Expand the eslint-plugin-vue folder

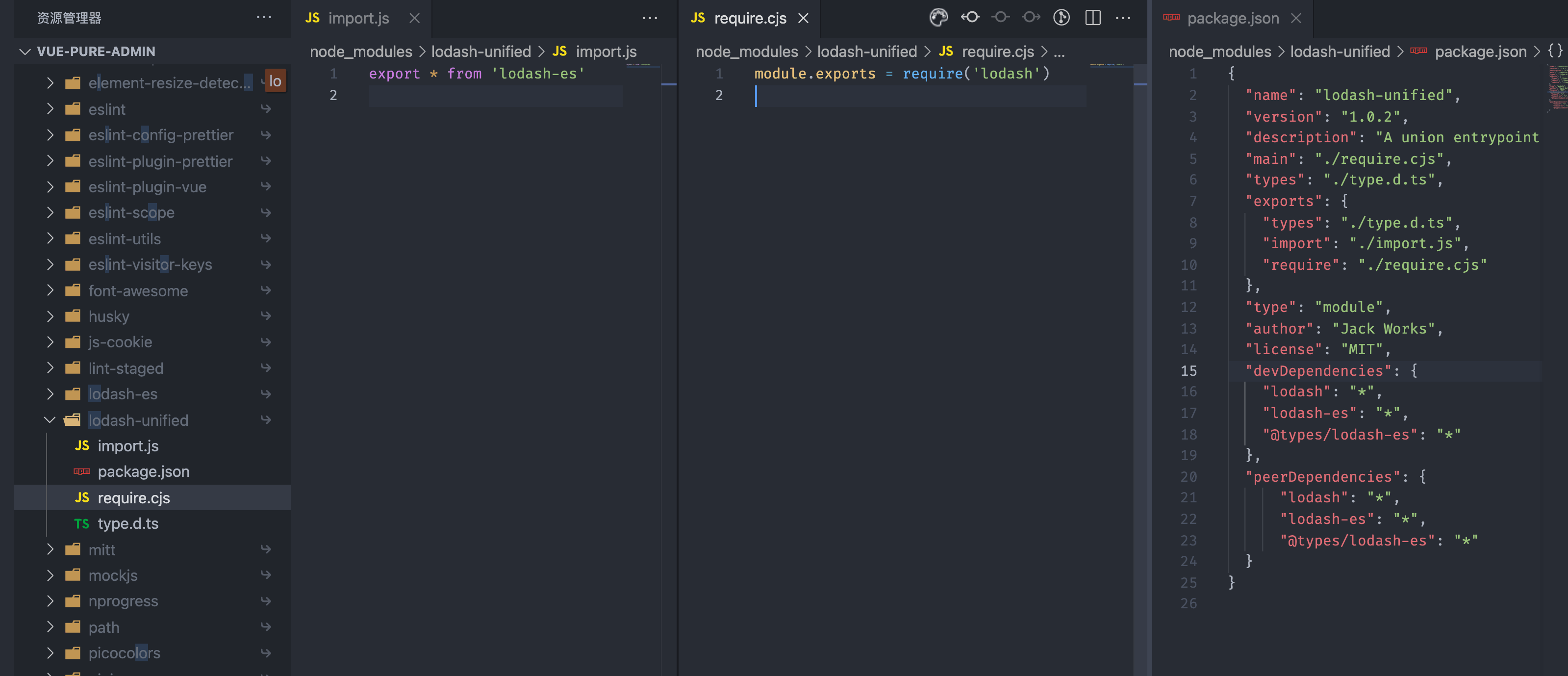tap(50, 186)
